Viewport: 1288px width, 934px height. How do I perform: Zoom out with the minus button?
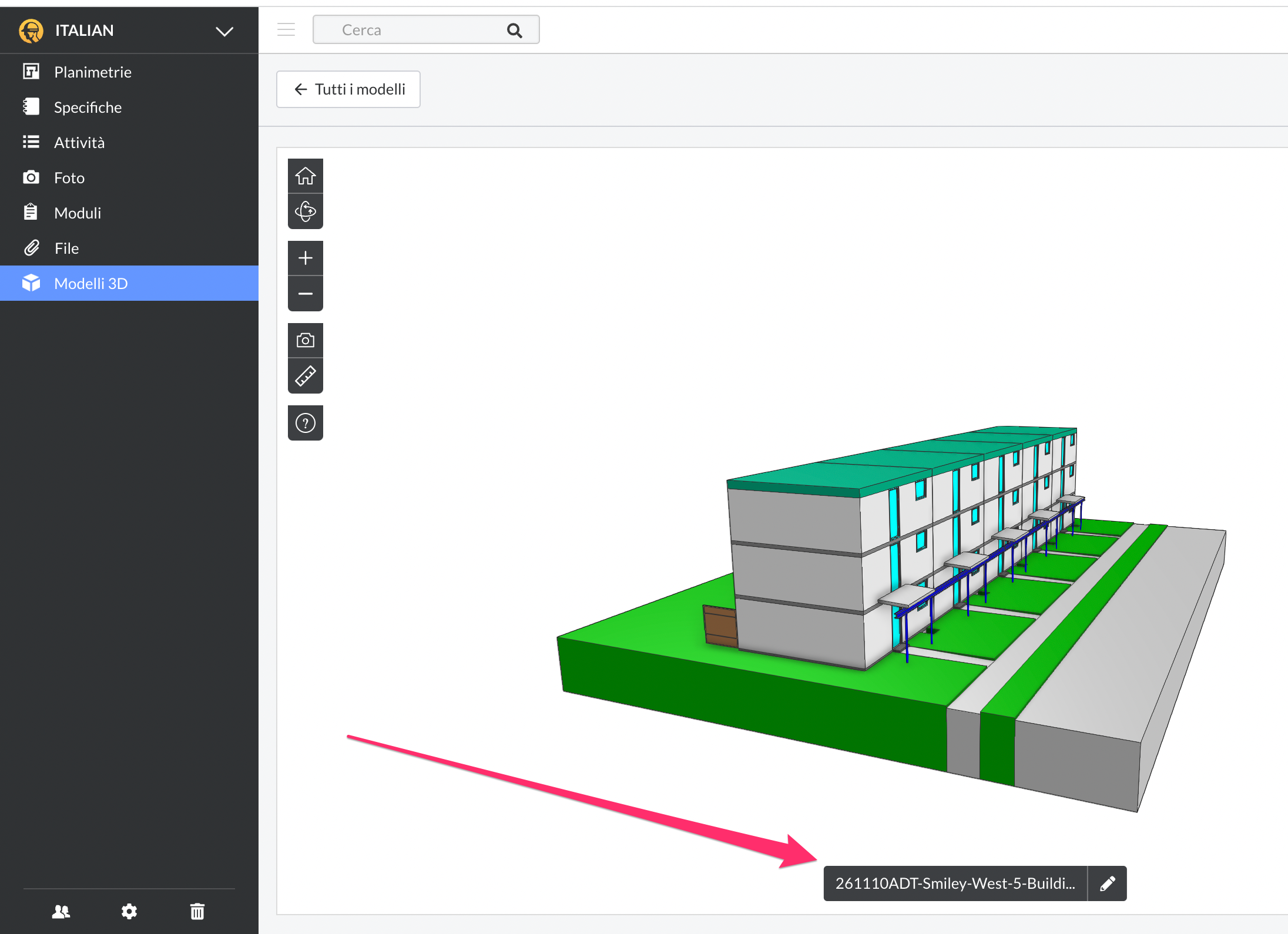pyautogui.click(x=306, y=294)
